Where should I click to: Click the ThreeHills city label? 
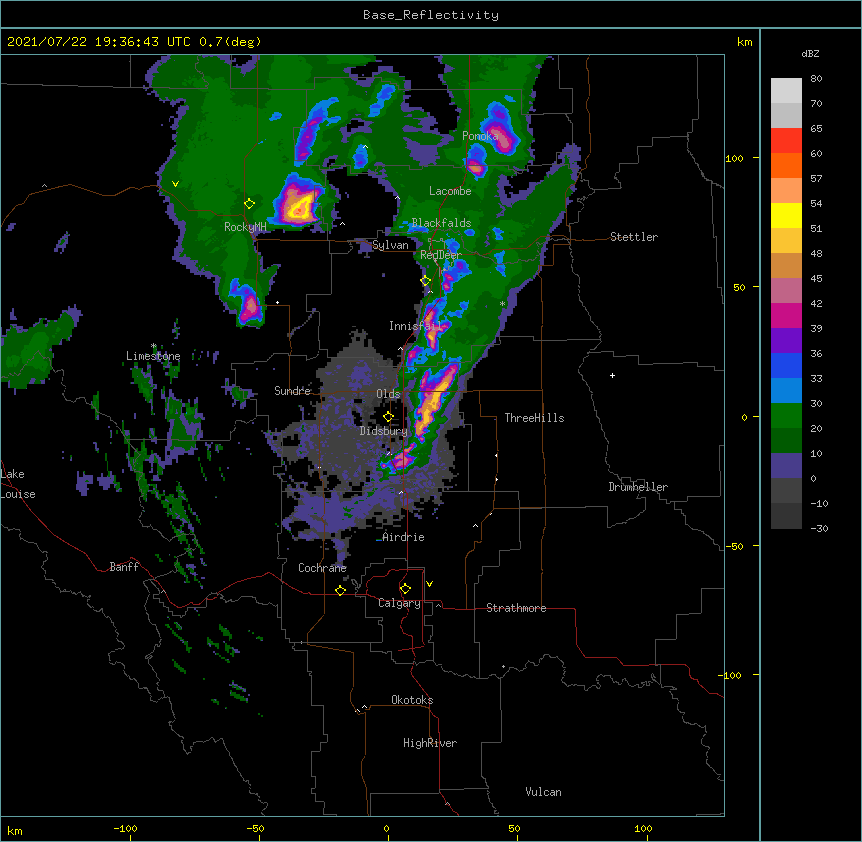click(x=534, y=418)
